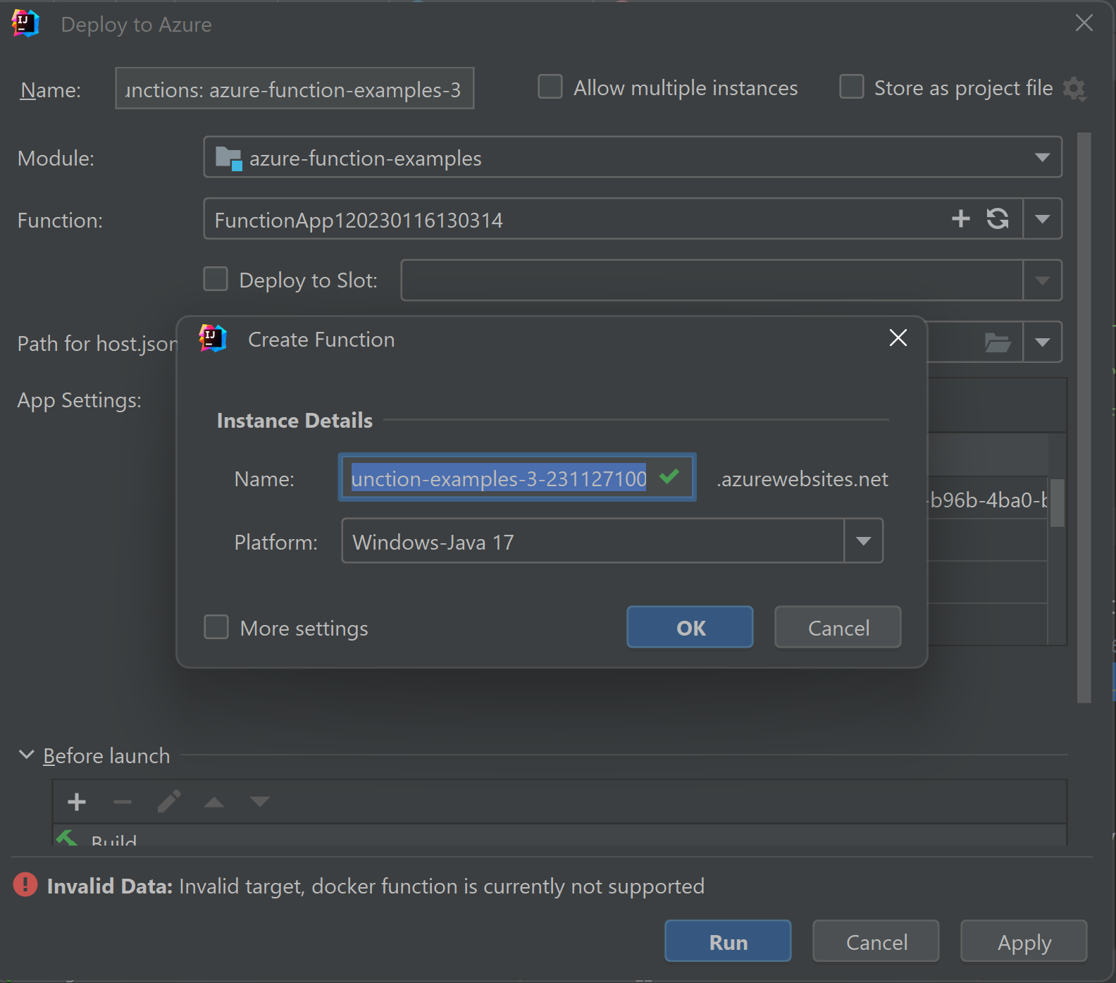The image size is (1116, 983).
Task: Select the function name input field
Action: click(516, 478)
